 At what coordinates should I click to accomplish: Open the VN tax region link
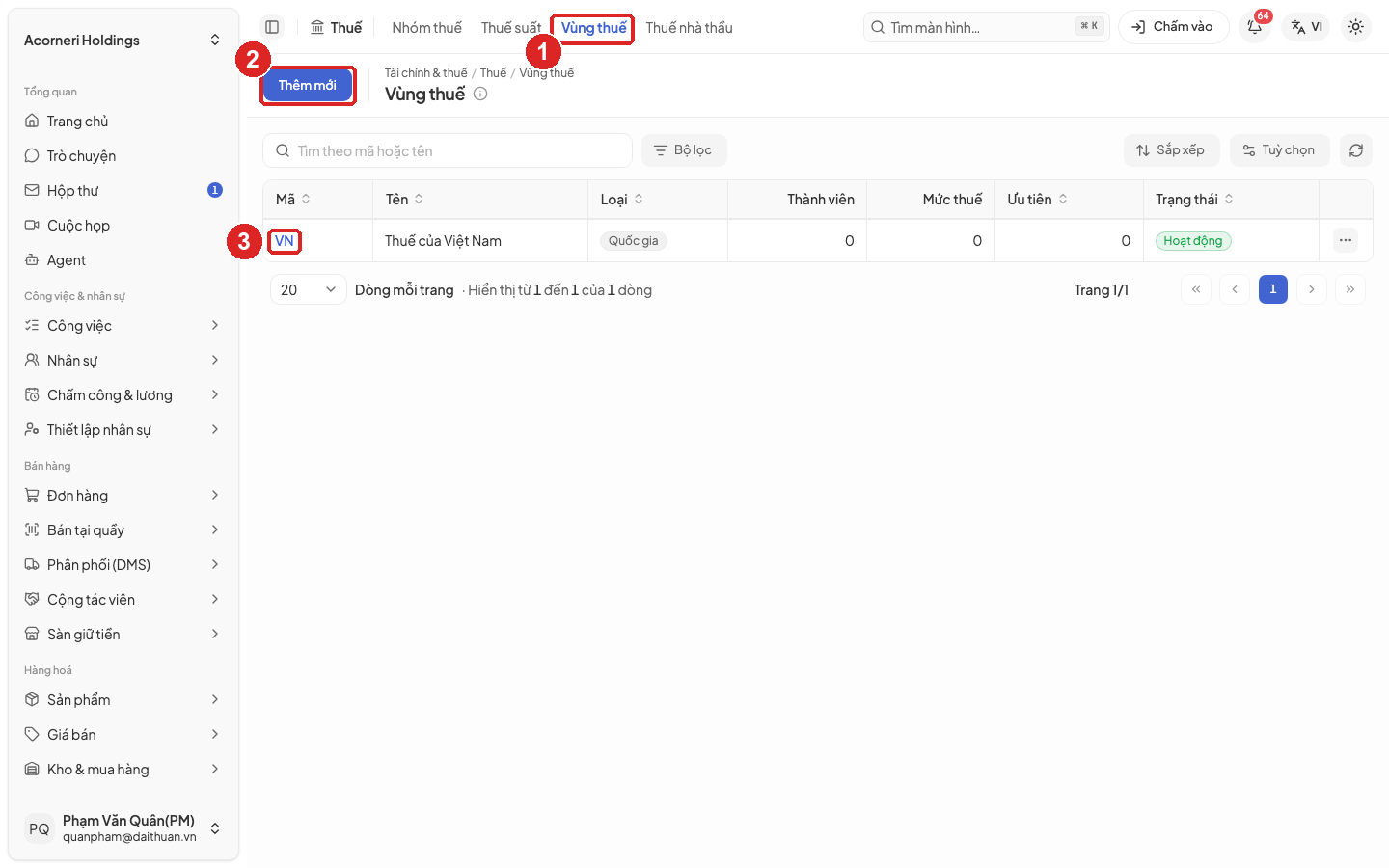point(285,241)
